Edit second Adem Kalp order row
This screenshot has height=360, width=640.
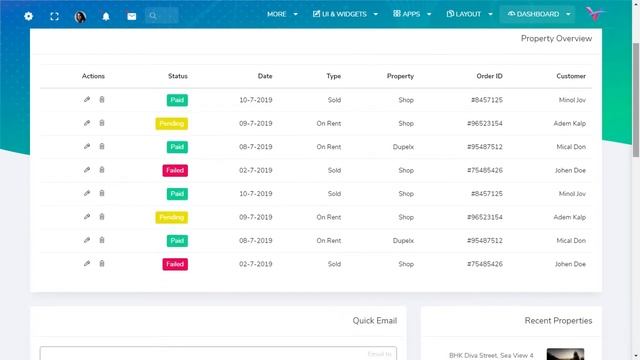pos(87,217)
